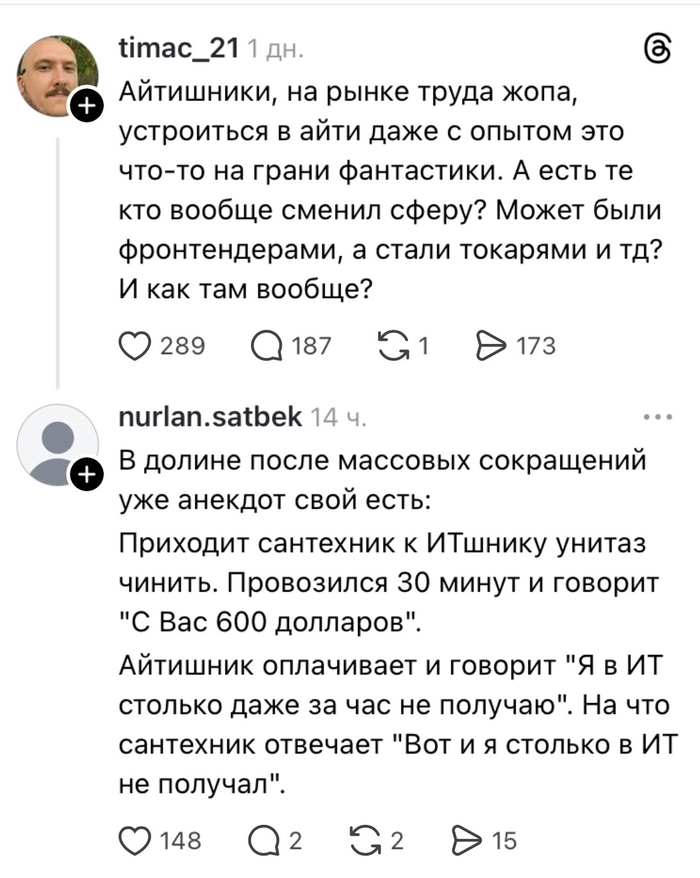
Task: Open timac_21 profile from username
Action: 179,49
